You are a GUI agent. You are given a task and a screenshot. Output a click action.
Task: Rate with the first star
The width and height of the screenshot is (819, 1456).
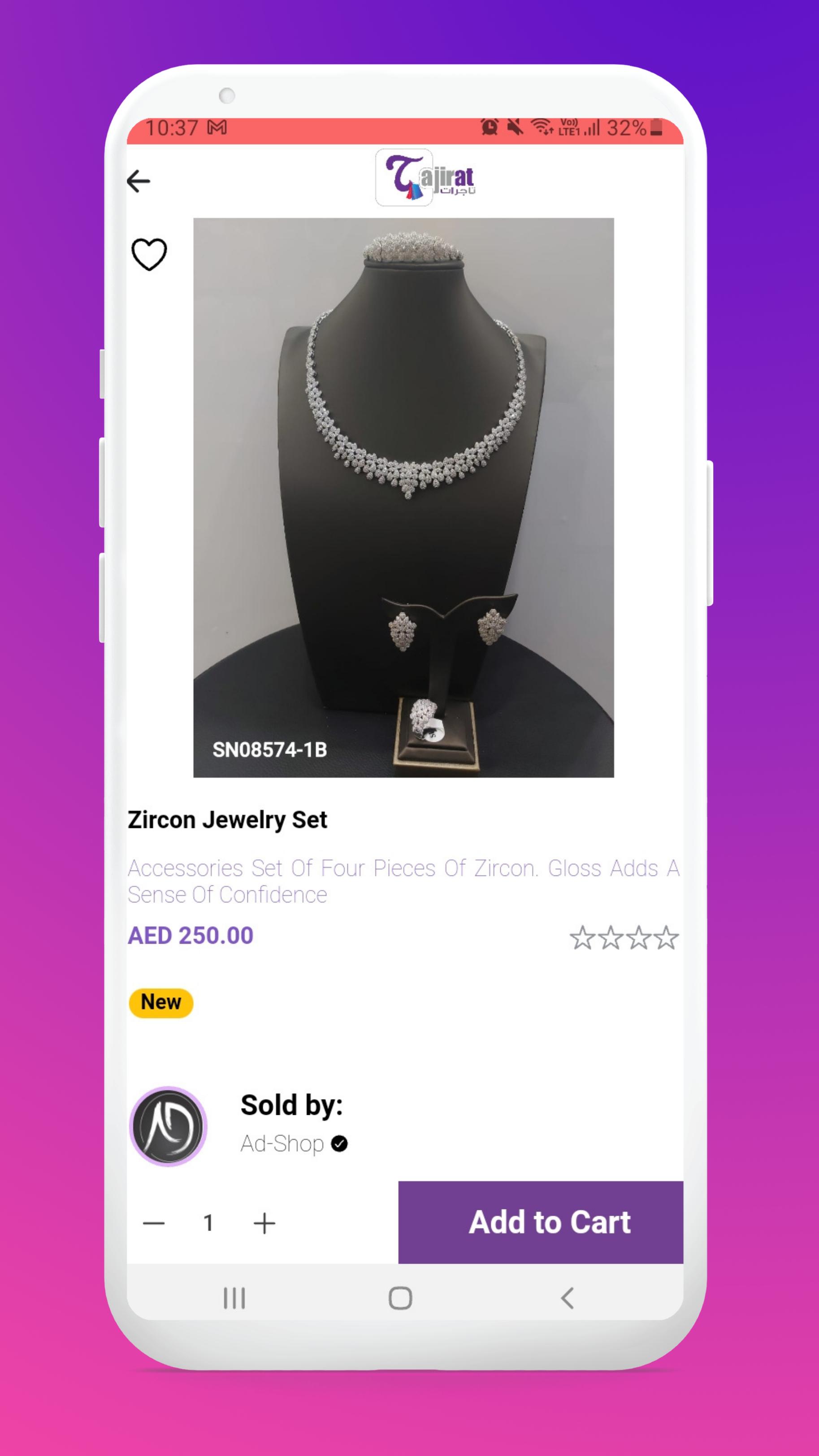tap(582, 938)
